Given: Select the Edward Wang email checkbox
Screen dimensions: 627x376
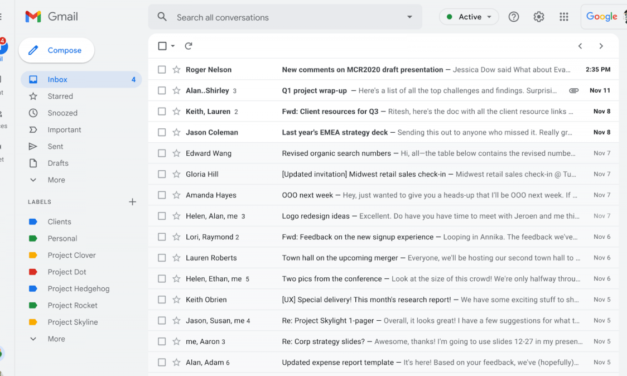Looking at the screenshot, I should point(162,153).
